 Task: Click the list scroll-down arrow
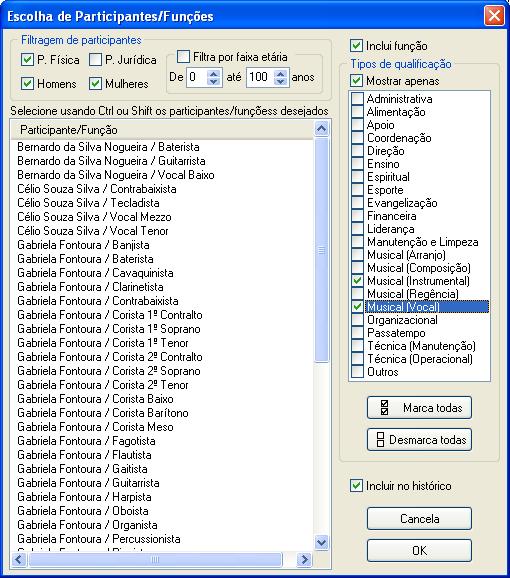click(321, 543)
